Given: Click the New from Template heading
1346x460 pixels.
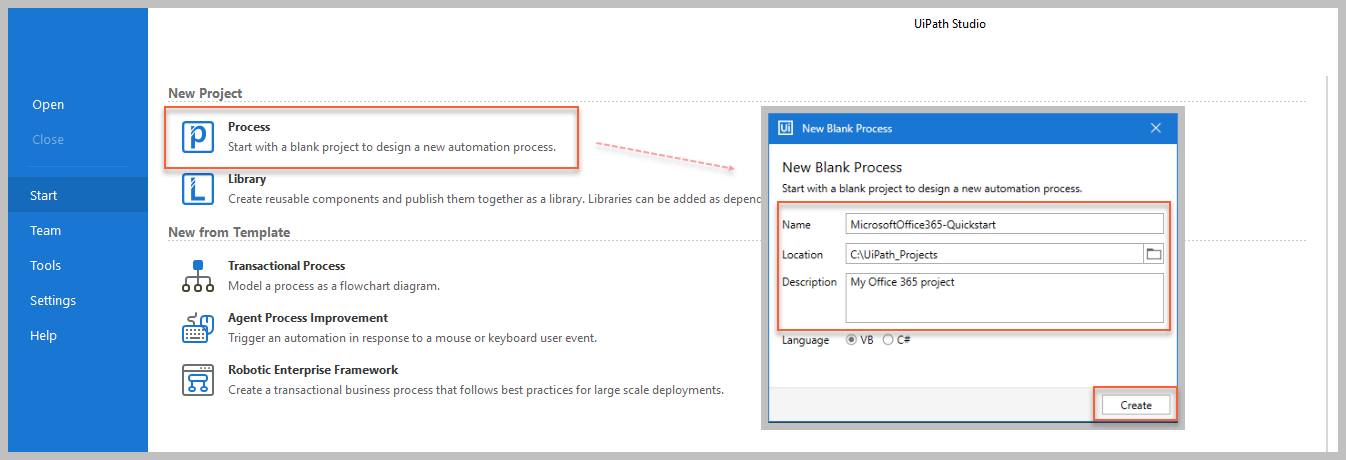Looking at the screenshot, I should click(229, 232).
